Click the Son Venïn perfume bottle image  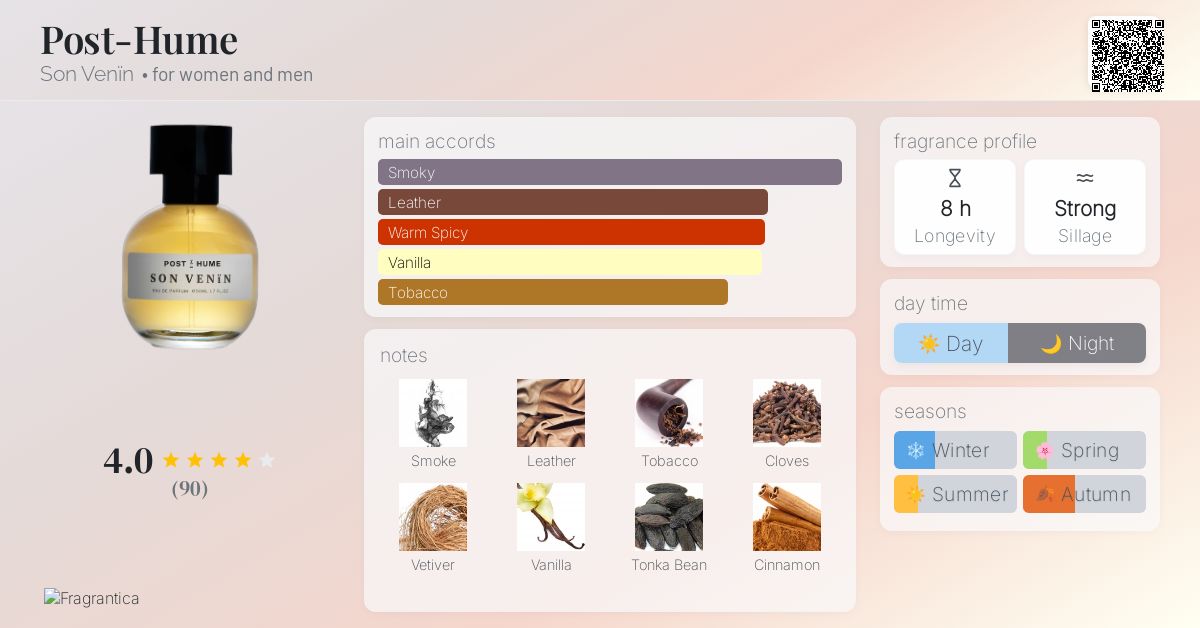coord(190,237)
